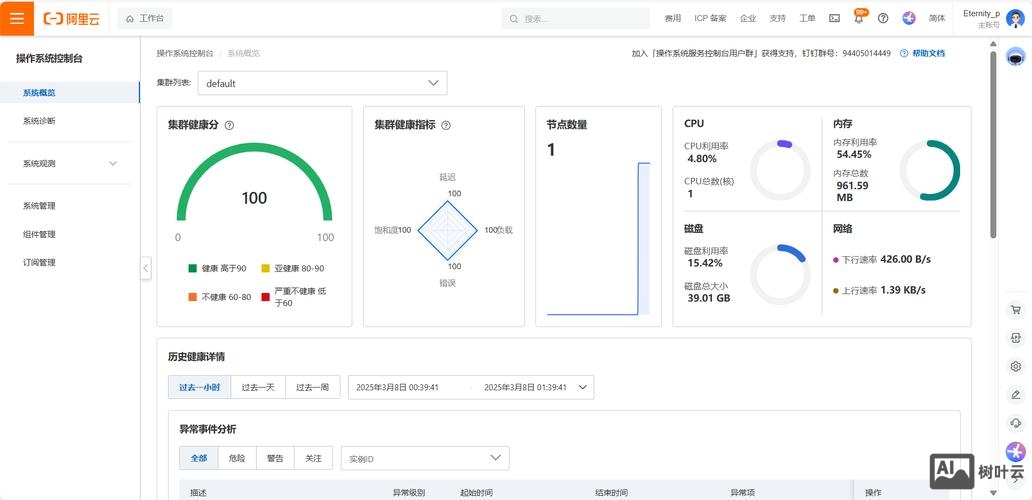The width and height of the screenshot is (1032, 500).
Task: Click the info icon next to 集群健康指标
Action: [x=446, y=125]
